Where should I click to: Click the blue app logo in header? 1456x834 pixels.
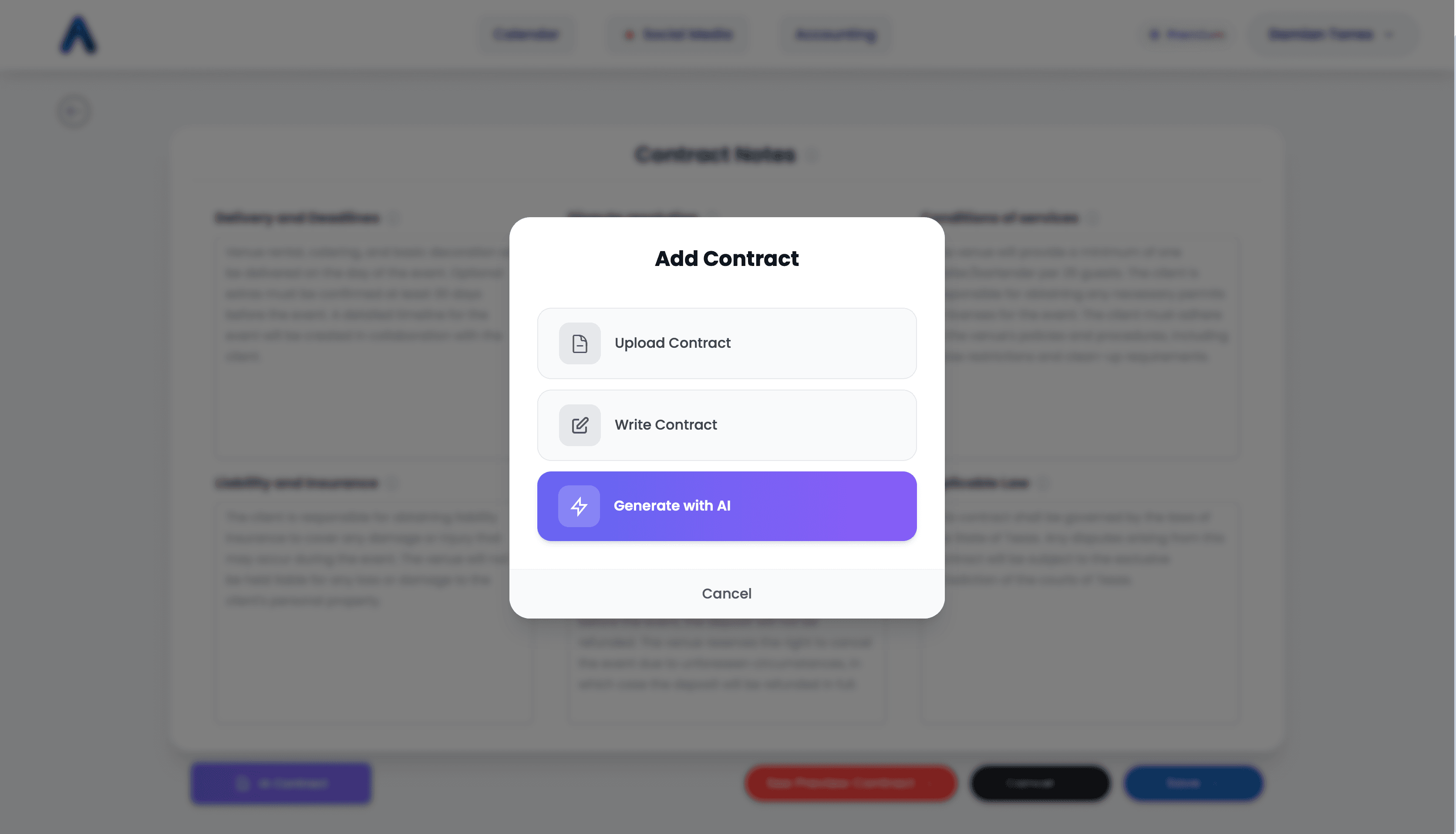pyautogui.click(x=78, y=36)
